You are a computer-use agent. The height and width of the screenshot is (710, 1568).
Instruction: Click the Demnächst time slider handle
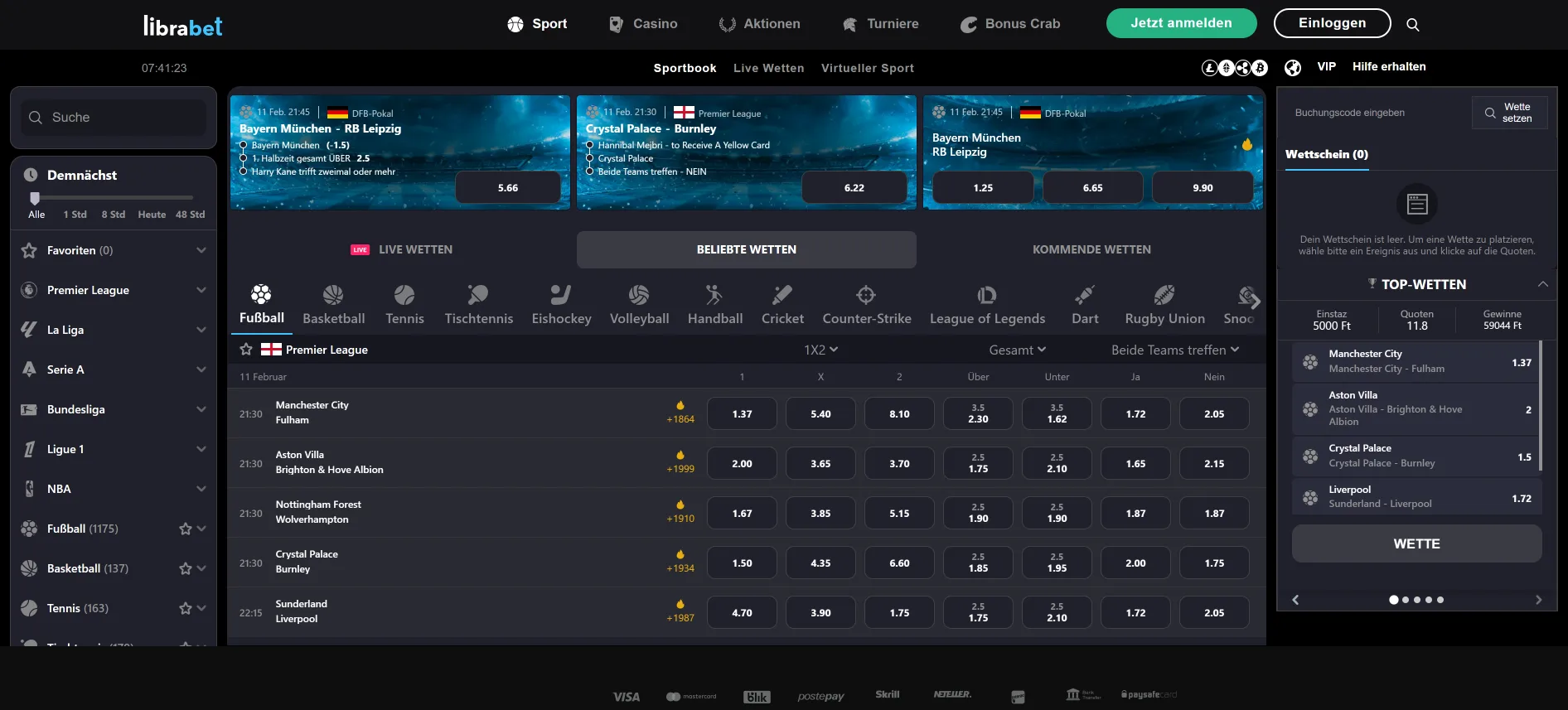pyautogui.click(x=35, y=198)
